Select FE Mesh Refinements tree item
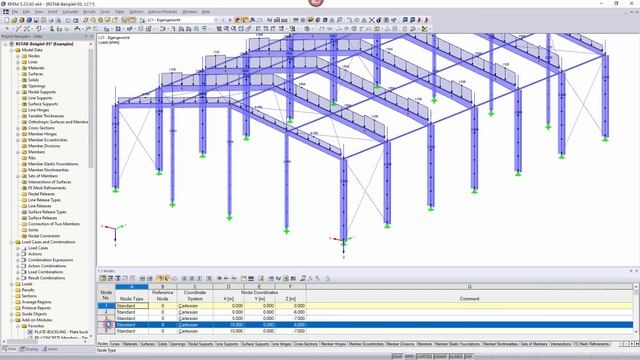 [x=47, y=188]
